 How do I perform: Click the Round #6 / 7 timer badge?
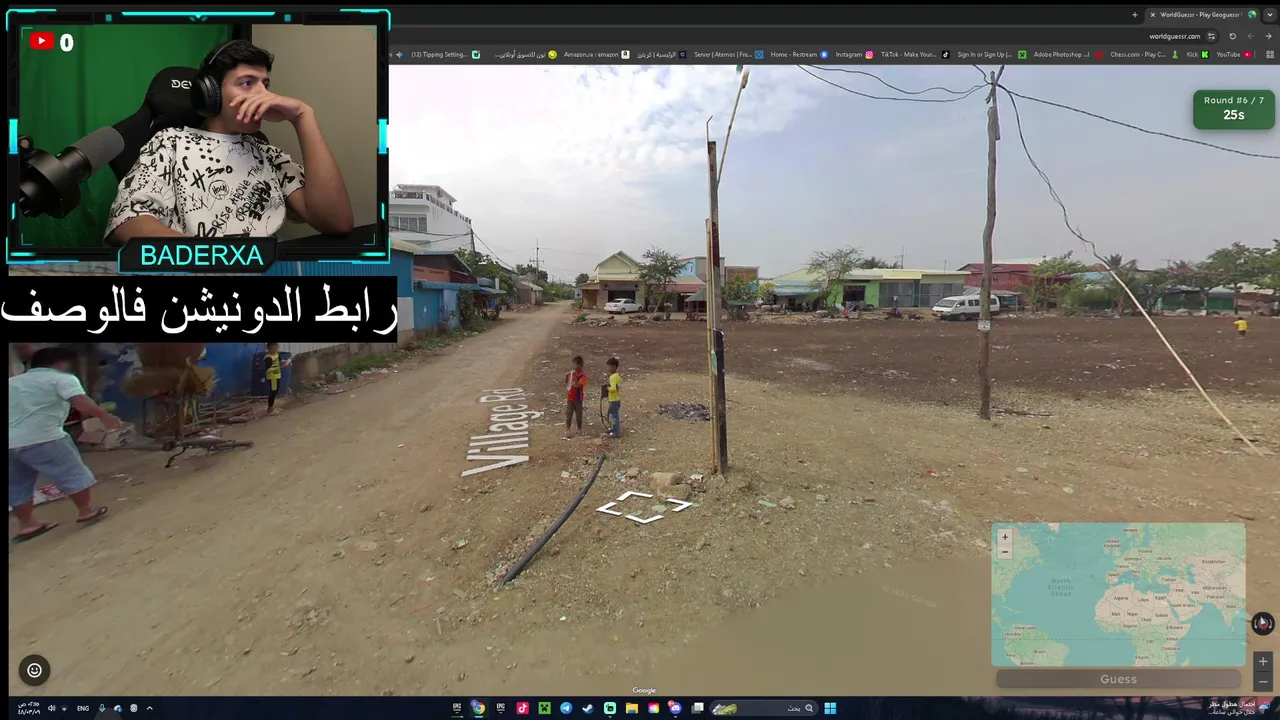1234,108
